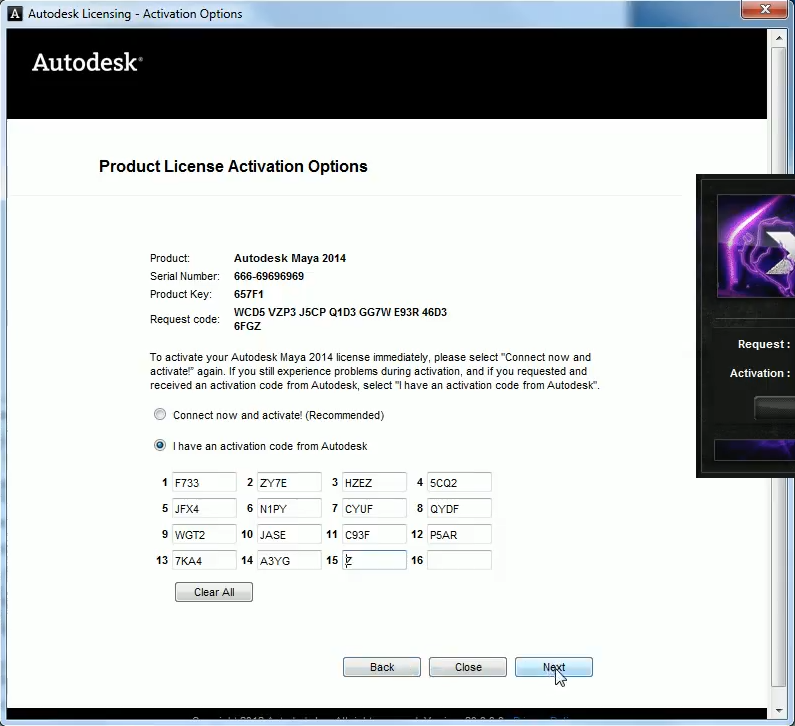Click into activation code field 15

(x=374, y=561)
